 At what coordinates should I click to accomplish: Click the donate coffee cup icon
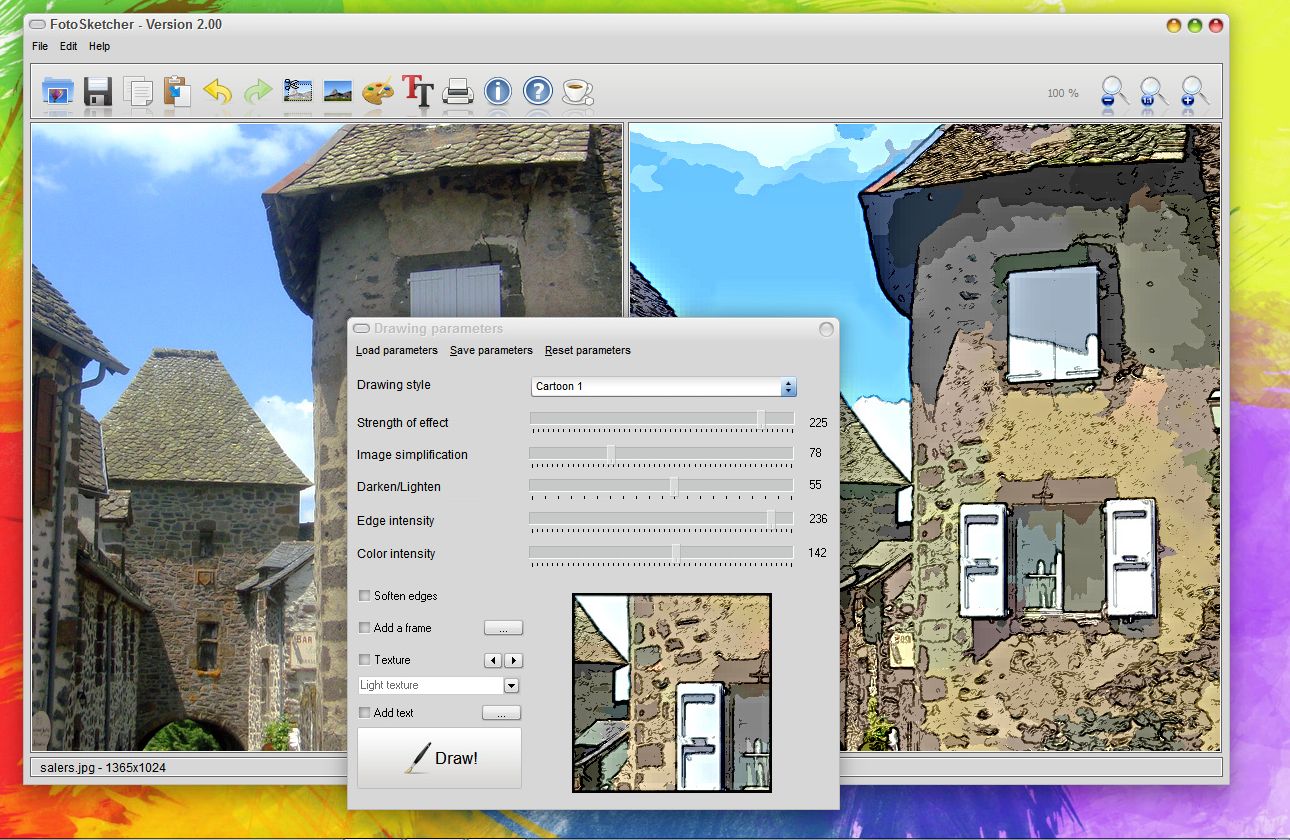point(578,92)
